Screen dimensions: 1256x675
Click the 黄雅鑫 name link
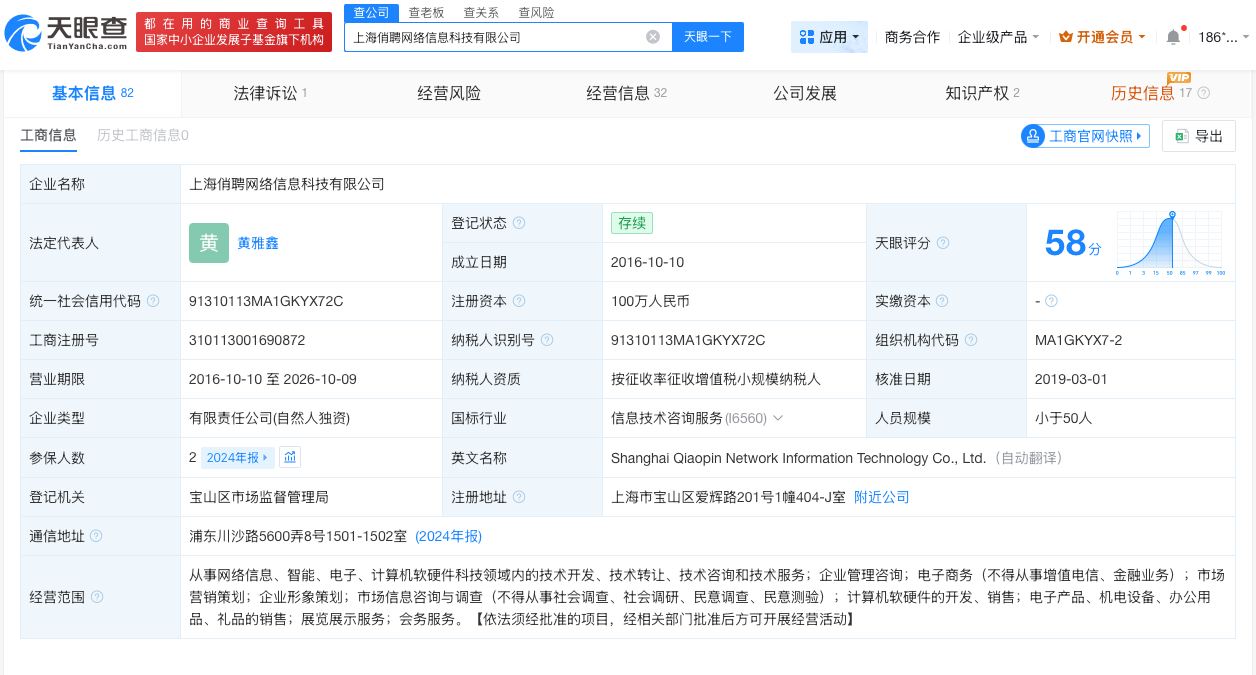coord(258,243)
